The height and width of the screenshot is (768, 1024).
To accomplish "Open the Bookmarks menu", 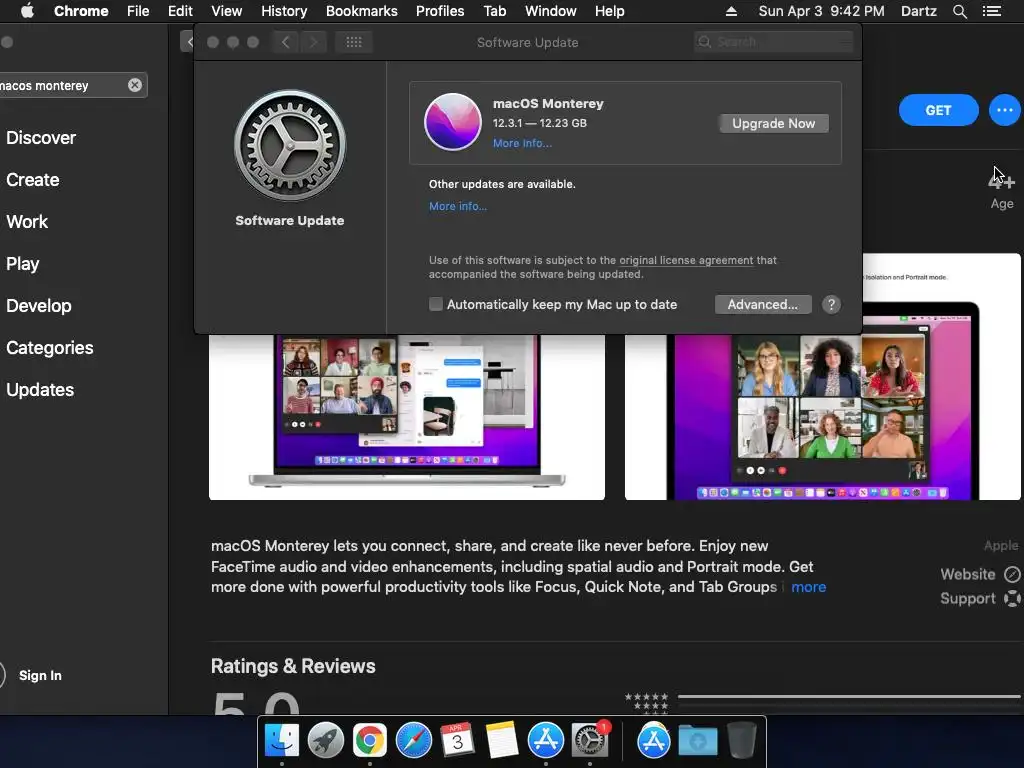I will [362, 11].
